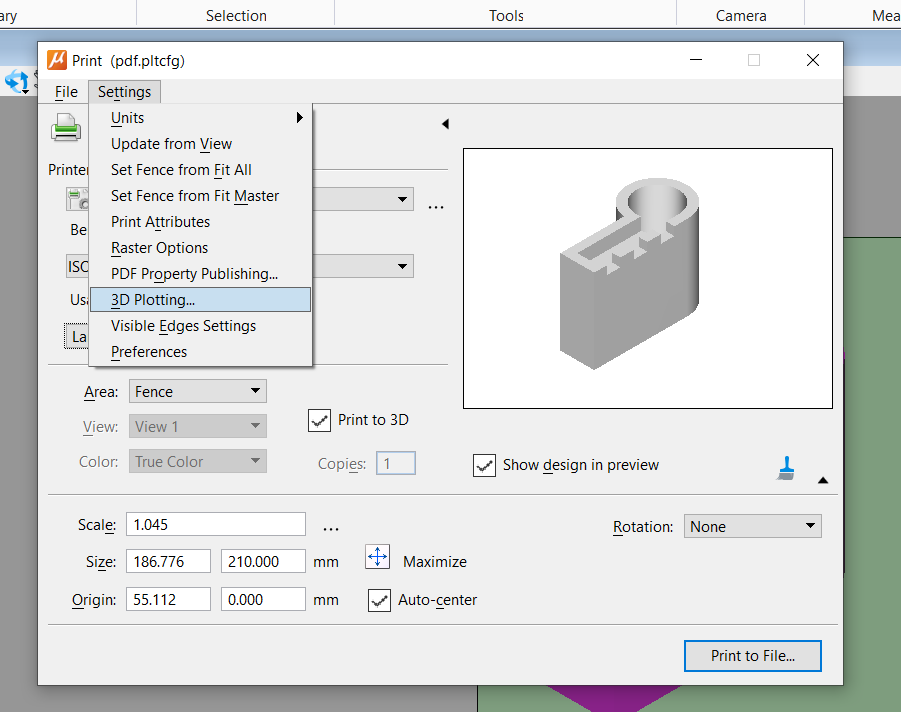Open the View dropdown showing View 1
Image resolution: width=901 pixels, height=712 pixels.
pos(198,426)
